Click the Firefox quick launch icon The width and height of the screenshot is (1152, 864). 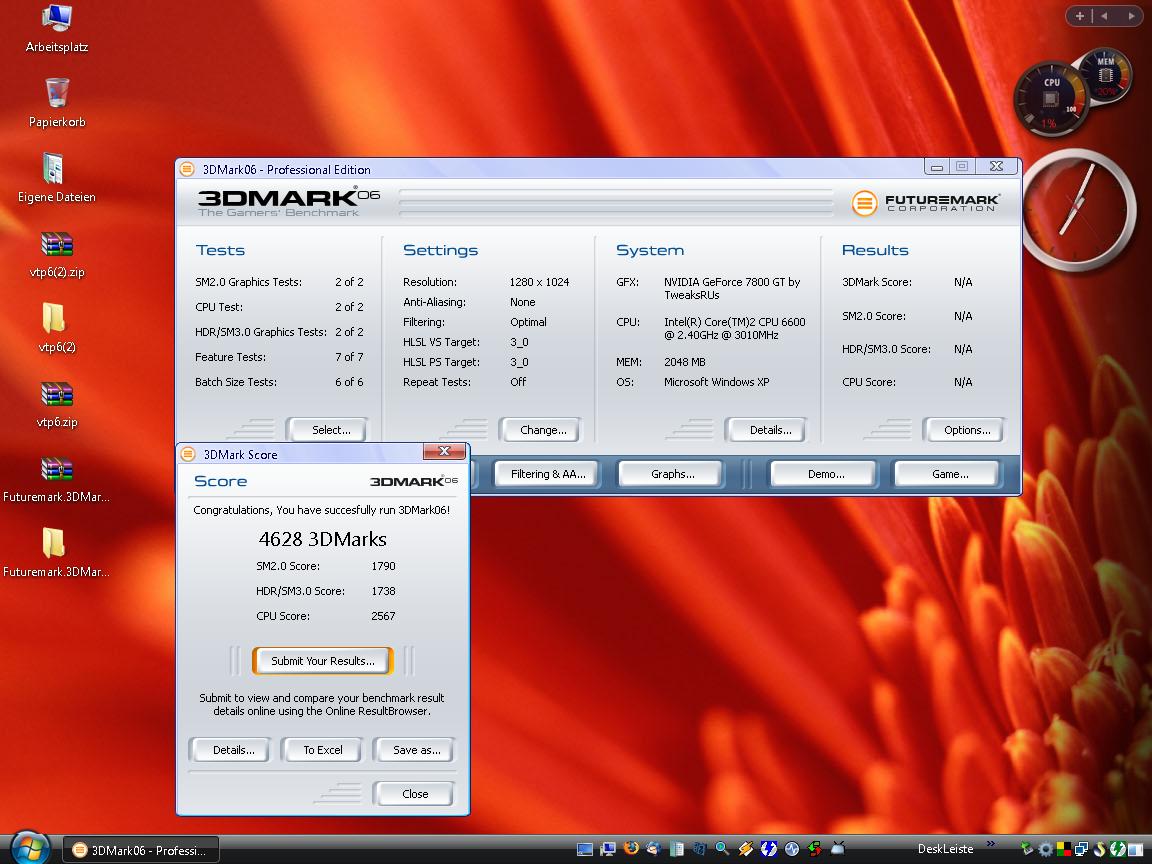(631, 849)
